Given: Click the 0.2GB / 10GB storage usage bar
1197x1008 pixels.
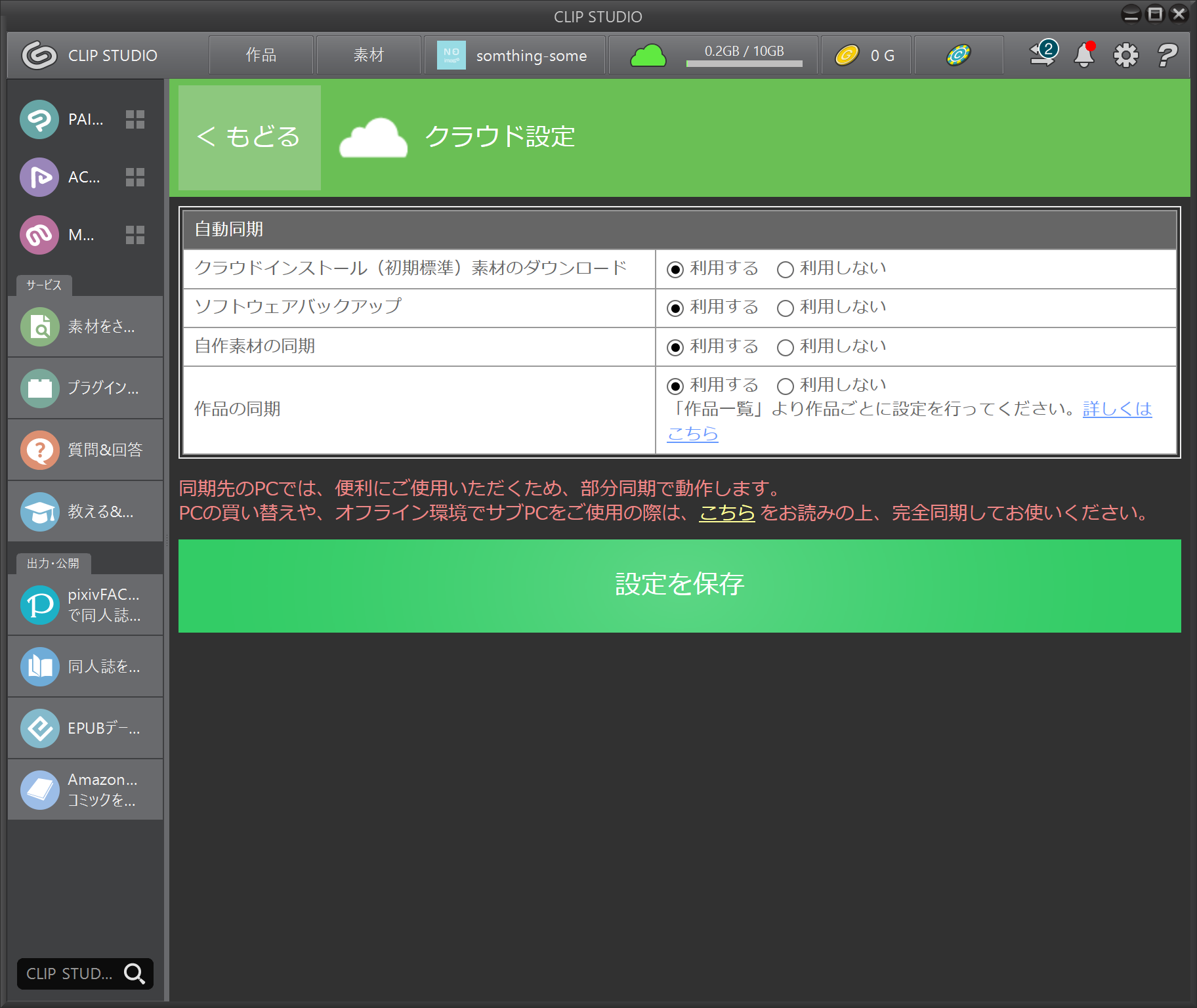Looking at the screenshot, I should coord(744,56).
